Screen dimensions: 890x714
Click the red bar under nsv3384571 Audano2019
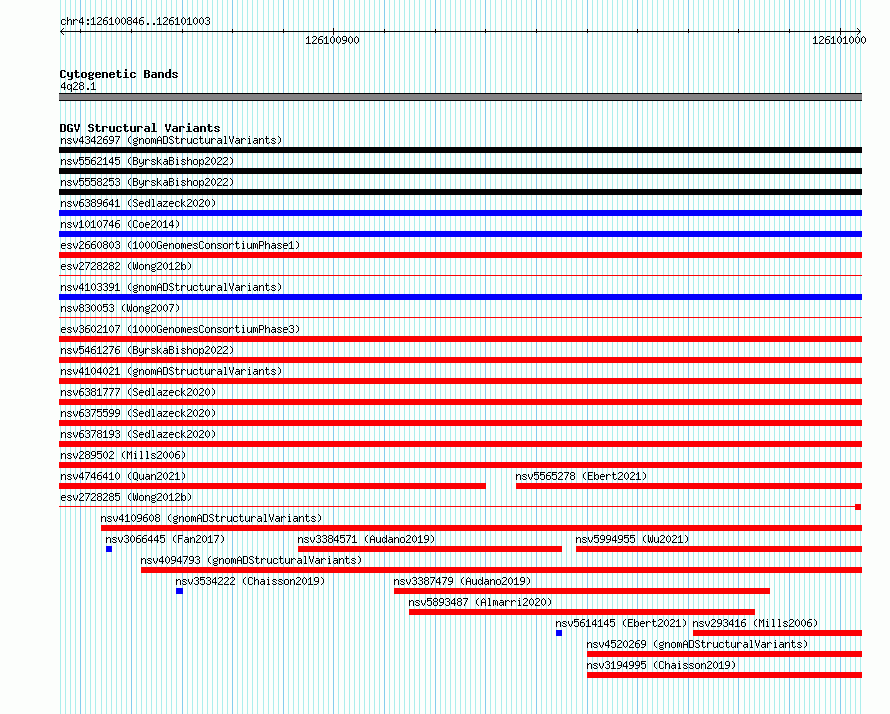click(430, 549)
